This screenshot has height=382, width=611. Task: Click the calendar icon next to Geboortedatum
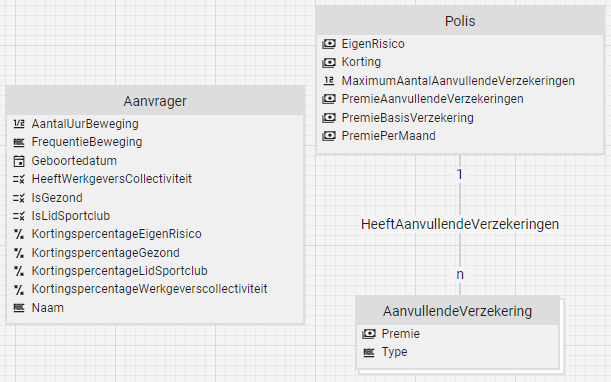(x=19, y=161)
